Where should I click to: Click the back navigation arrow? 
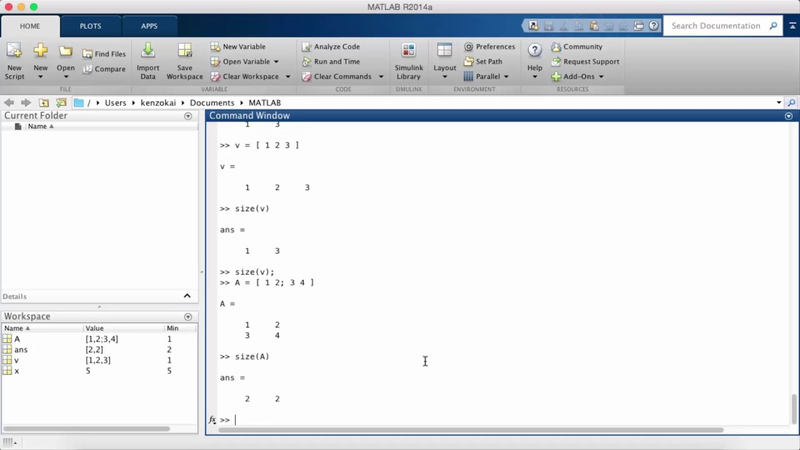click(9, 103)
